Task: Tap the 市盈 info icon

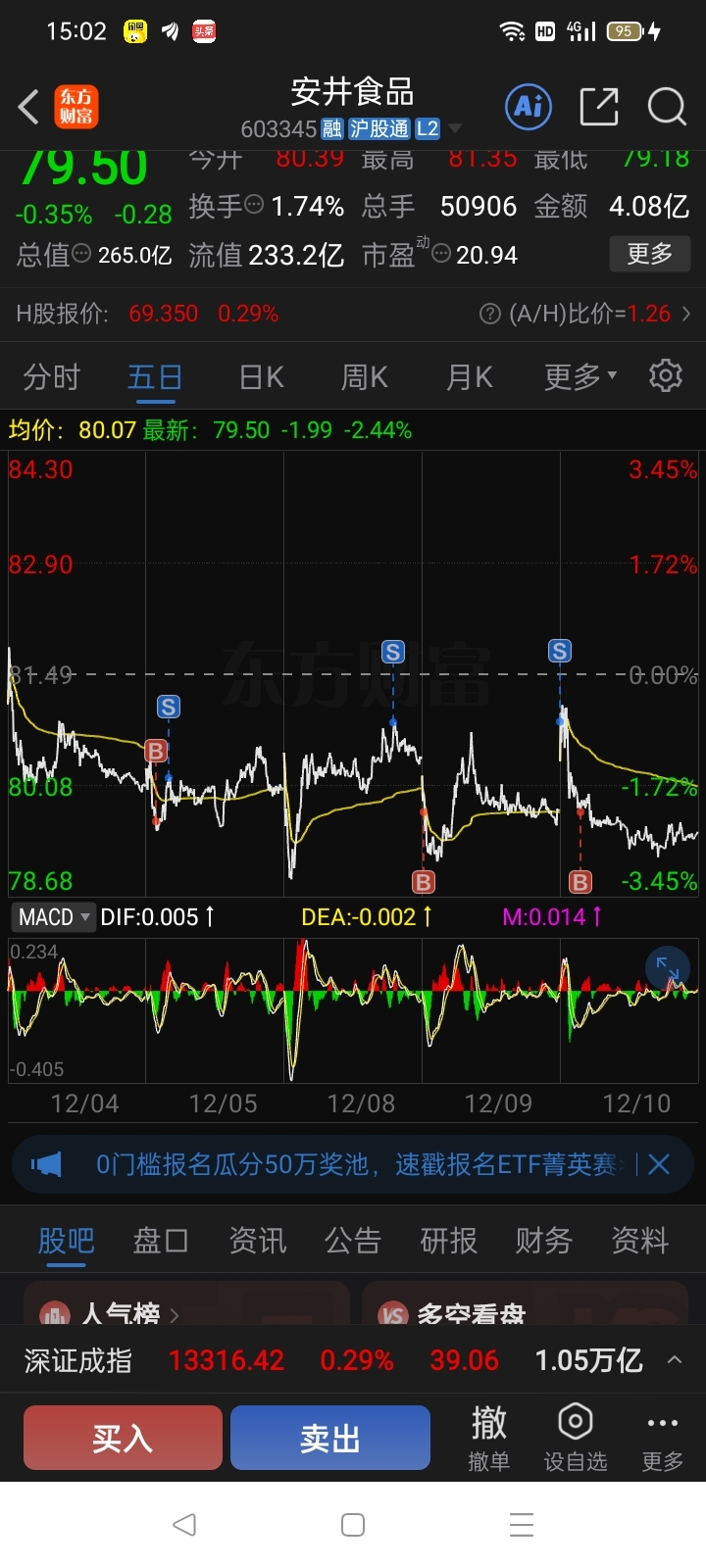Action: (x=441, y=254)
